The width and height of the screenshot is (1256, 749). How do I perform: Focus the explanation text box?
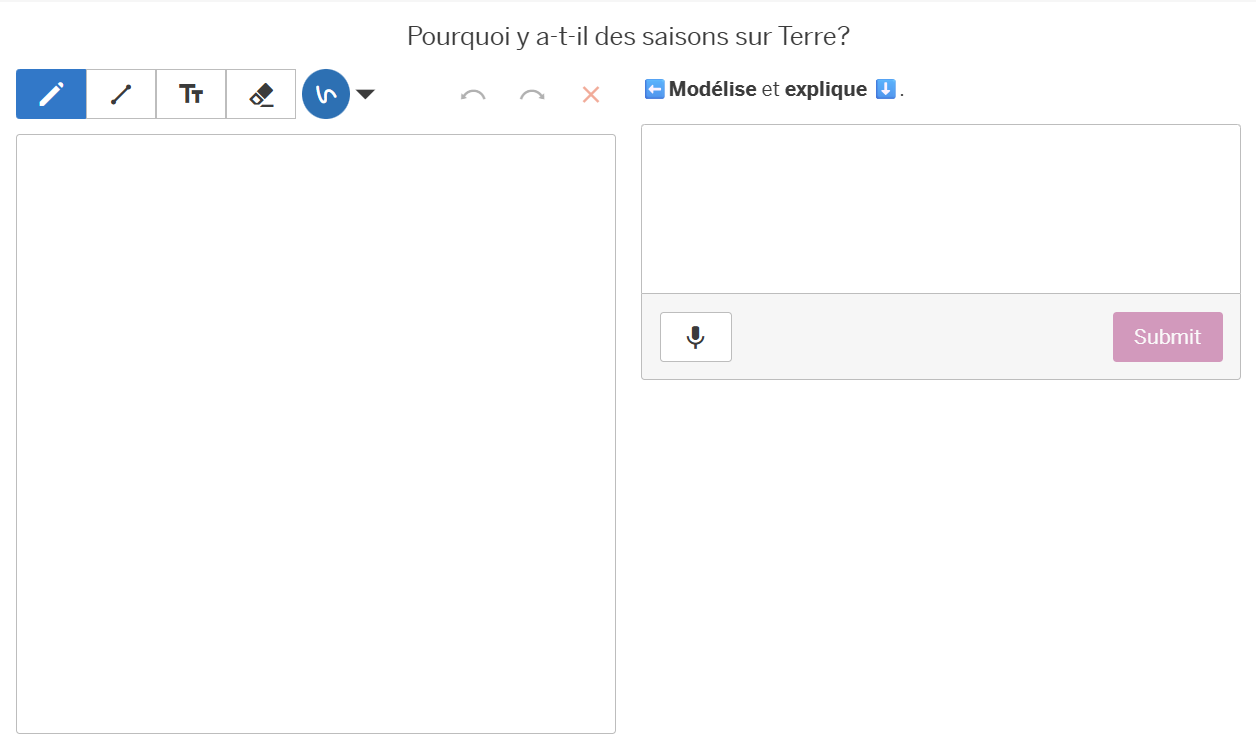(940, 209)
